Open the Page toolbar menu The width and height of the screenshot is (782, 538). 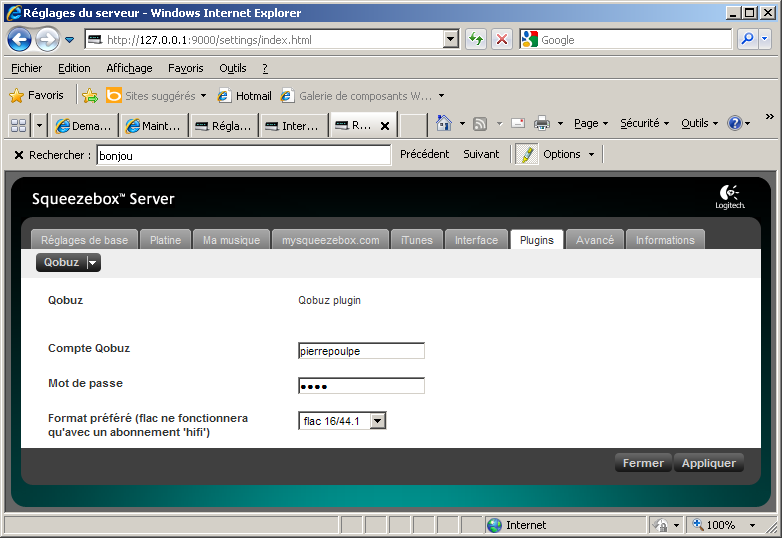pos(590,123)
